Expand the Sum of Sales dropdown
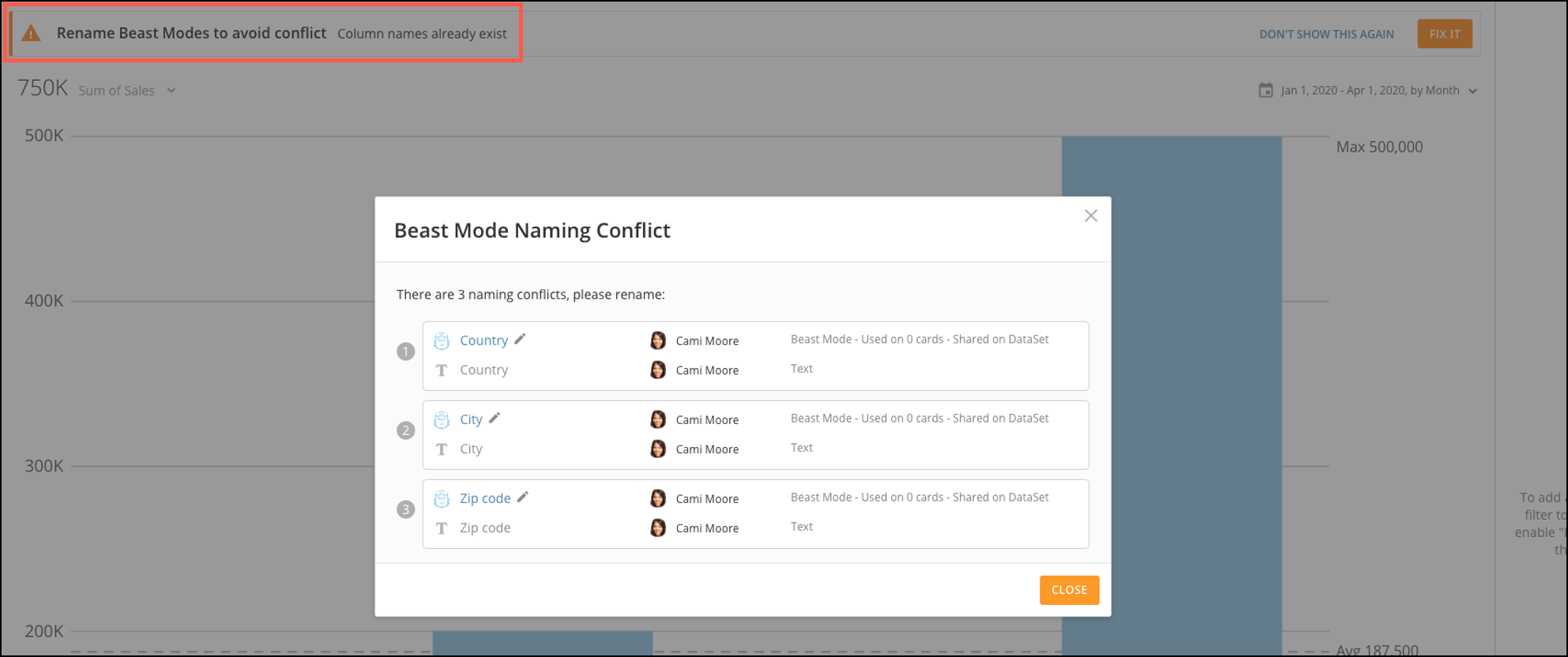 click(171, 91)
